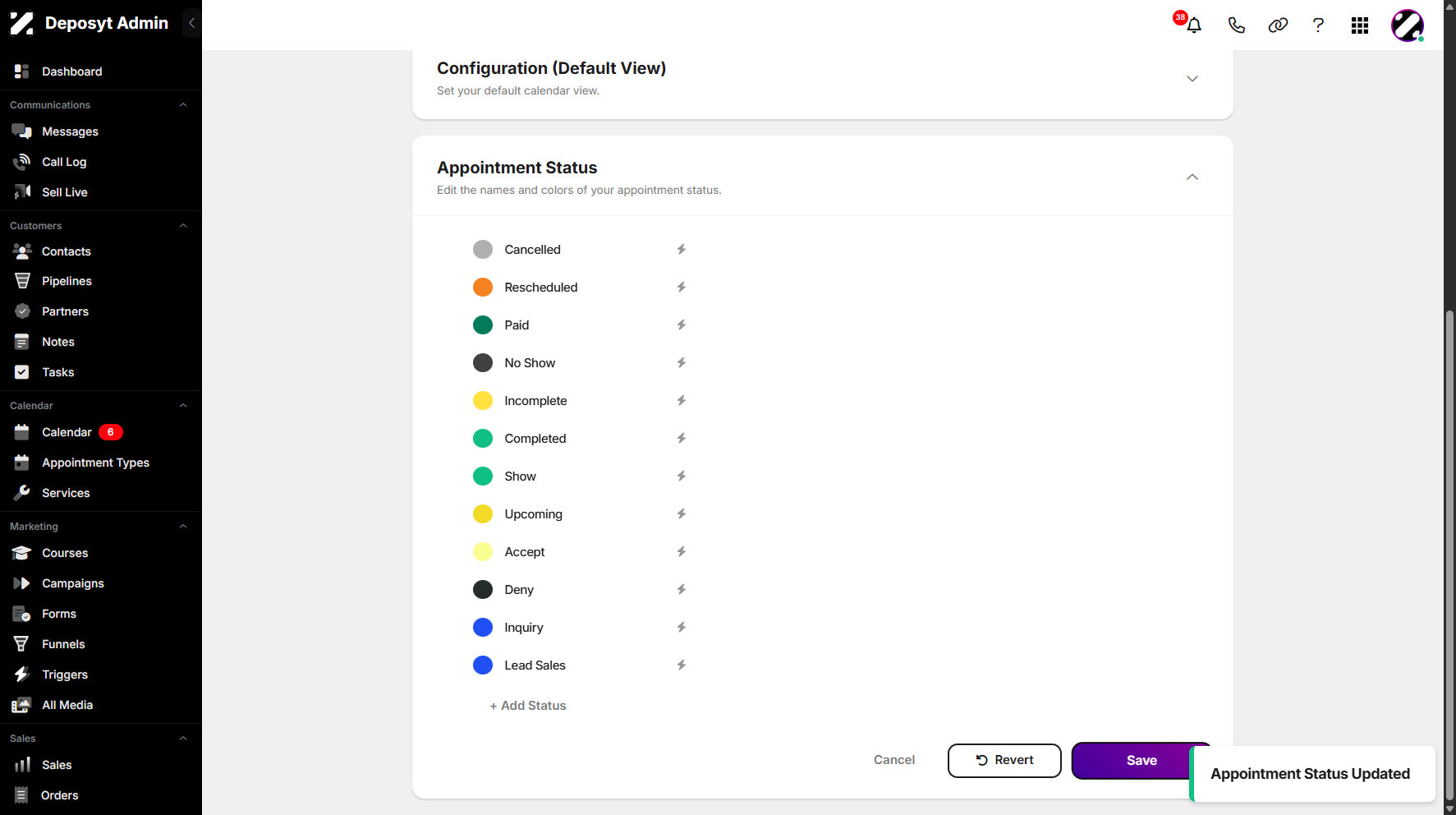Collapse Appointment Status section chevron

pyautogui.click(x=1192, y=177)
